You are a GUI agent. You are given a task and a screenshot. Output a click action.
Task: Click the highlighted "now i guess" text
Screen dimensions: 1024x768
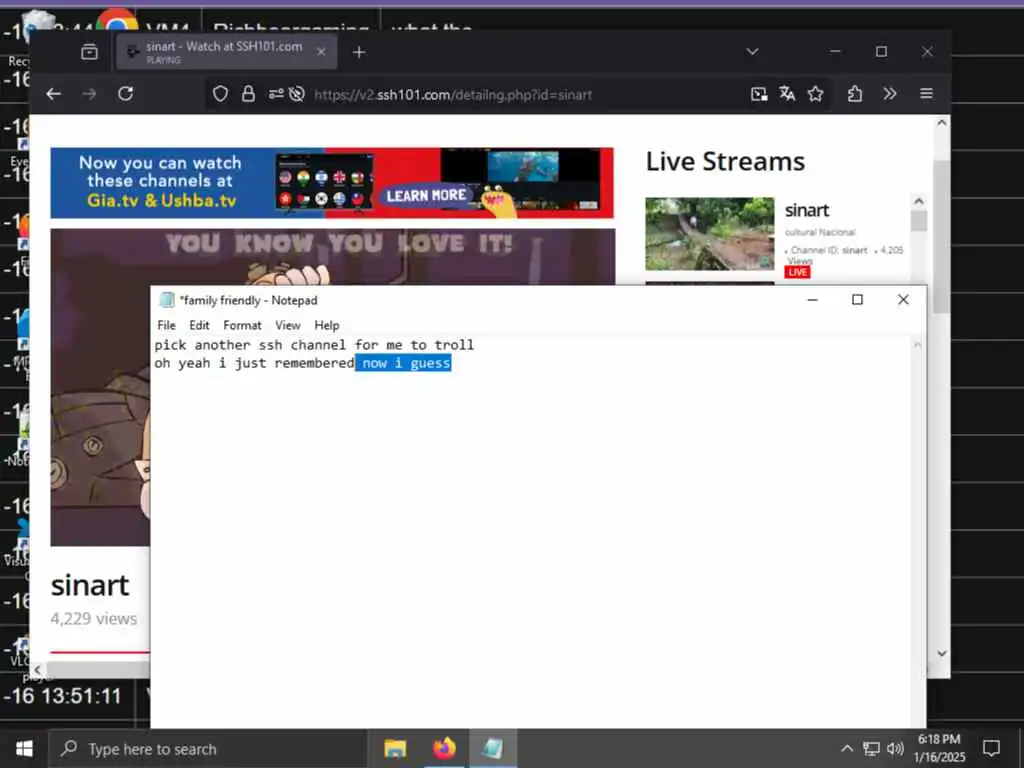click(404, 363)
